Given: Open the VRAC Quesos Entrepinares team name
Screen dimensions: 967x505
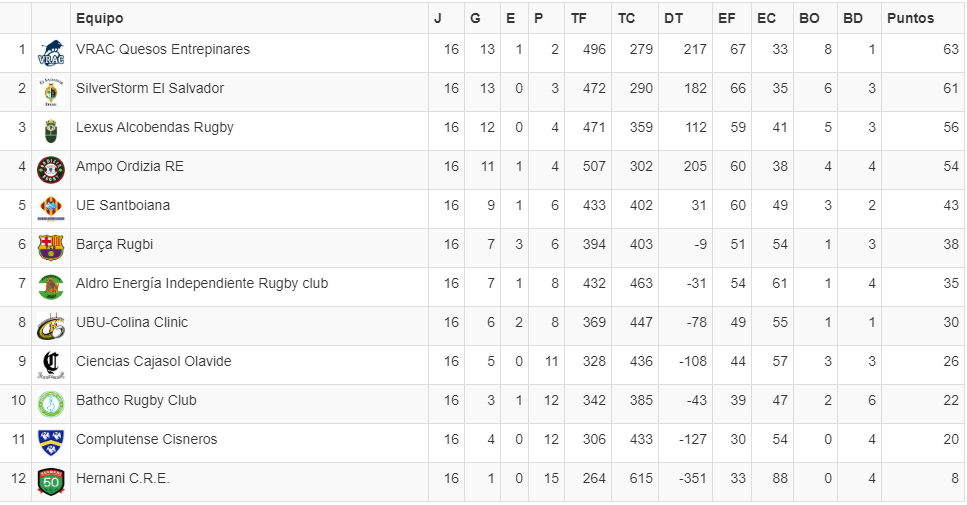Looking at the screenshot, I should click(x=163, y=49).
